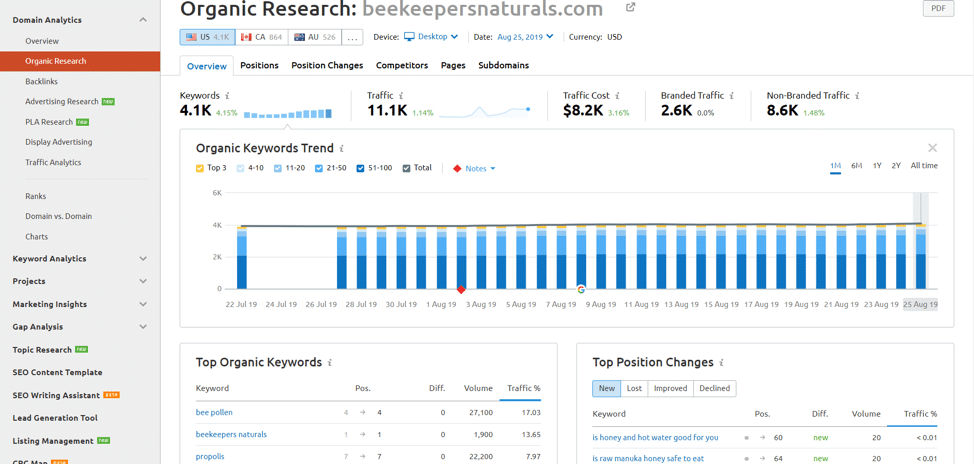Select the AU flag database button
This screenshot has height=464, width=974.
click(x=315, y=37)
